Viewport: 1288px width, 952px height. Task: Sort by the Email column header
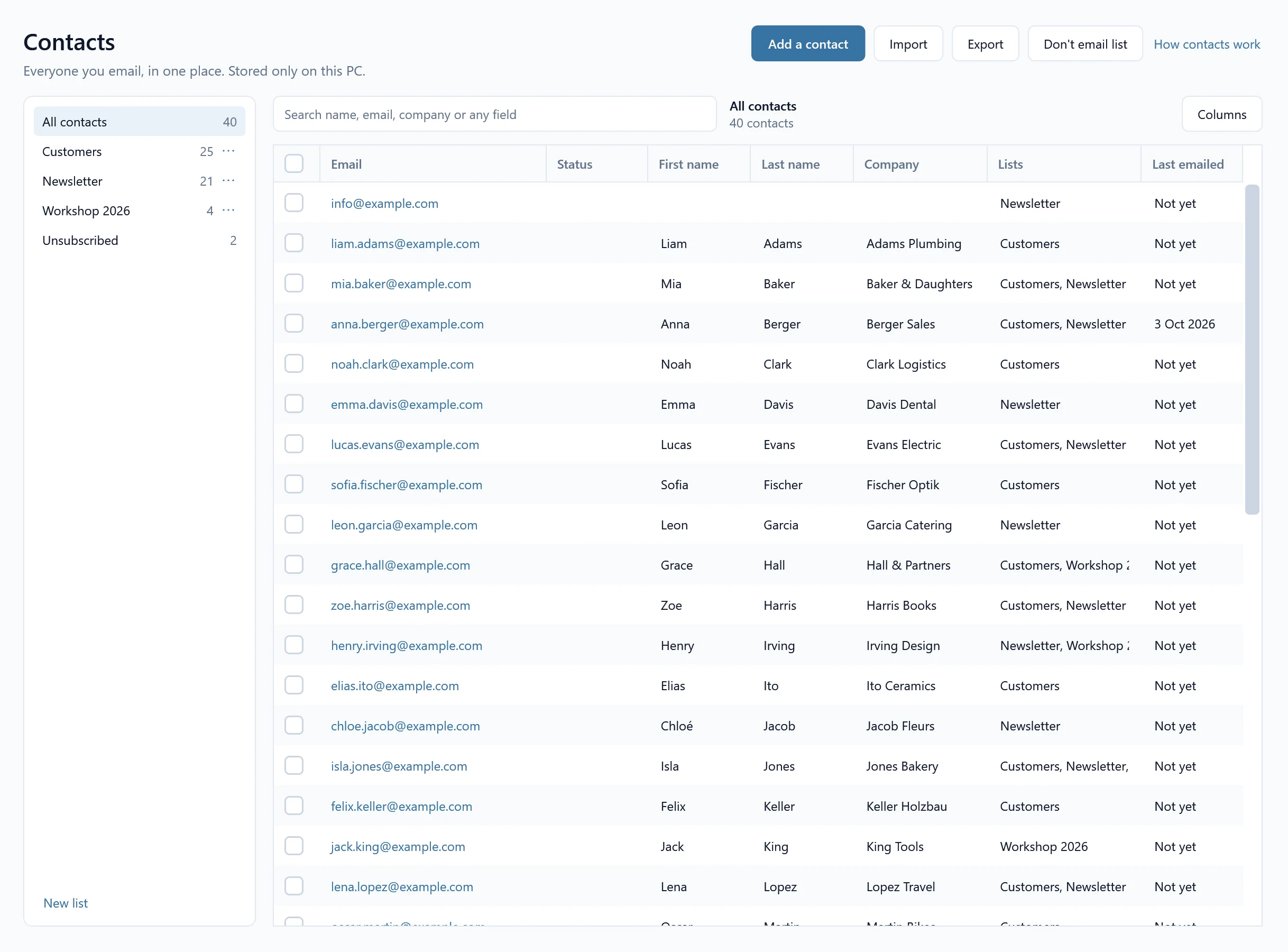(x=432, y=164)
